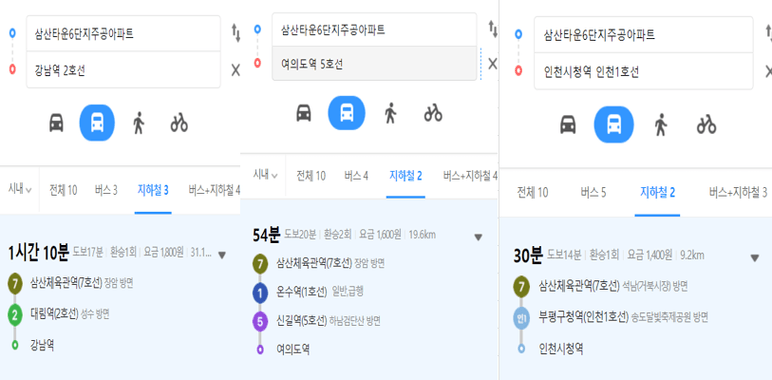Click line 7 badge in the 54분 route

[260, 264]
